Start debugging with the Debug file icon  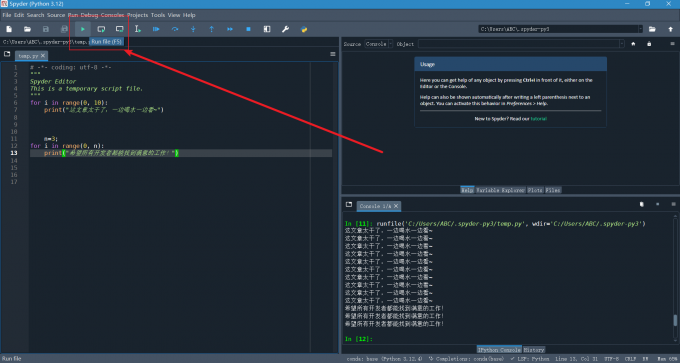point(157,29)
